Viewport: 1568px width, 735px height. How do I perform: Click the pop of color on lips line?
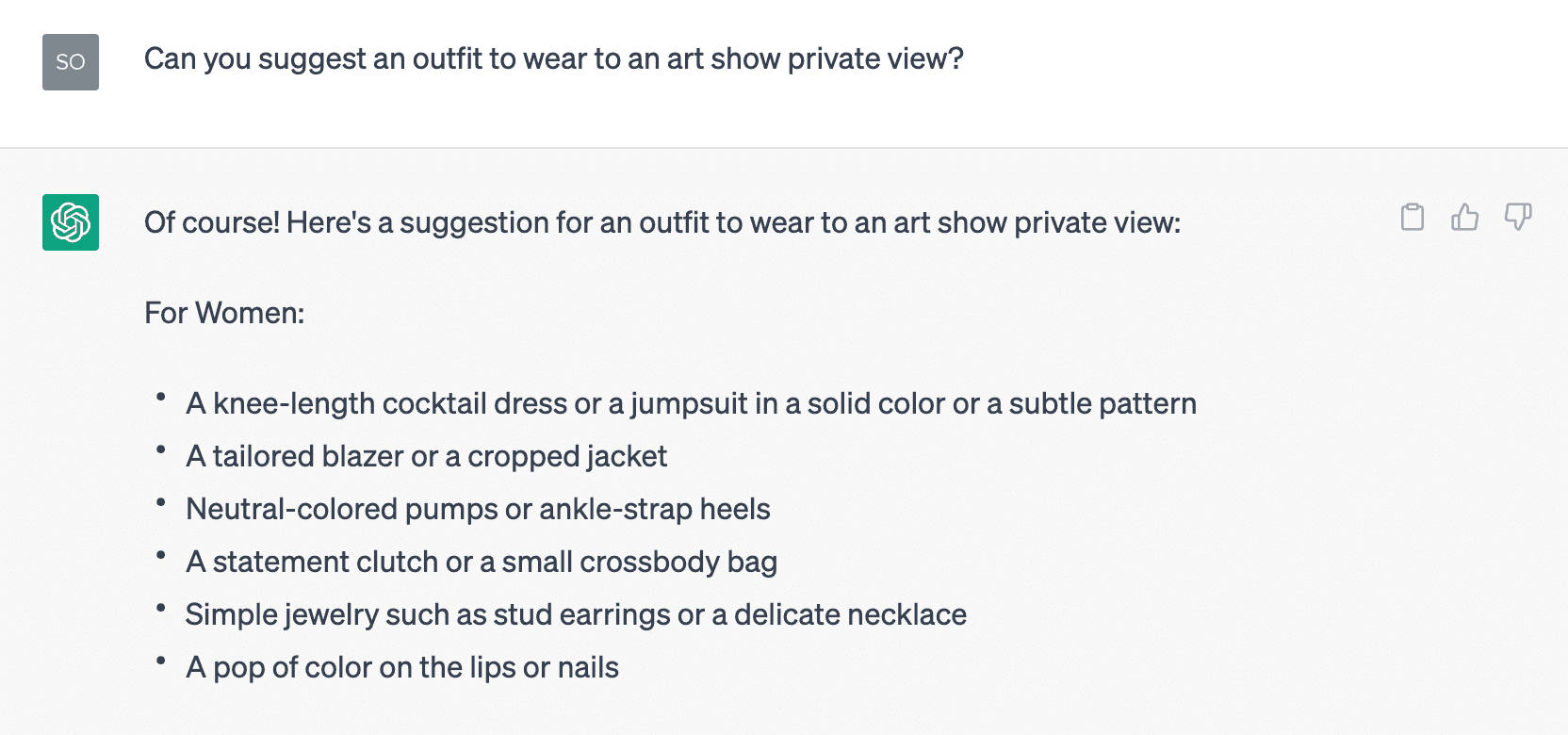point(402,668)
